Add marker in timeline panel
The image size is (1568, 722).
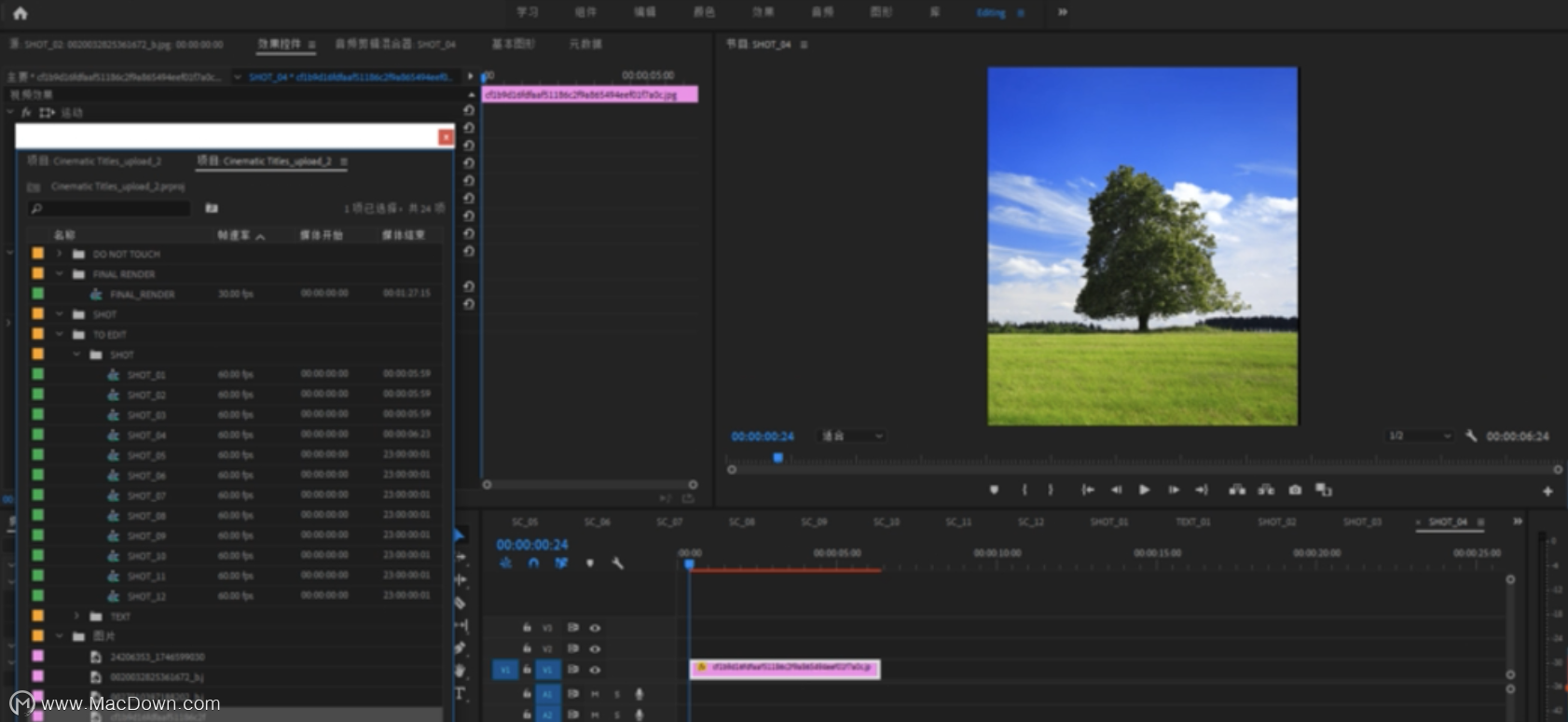tap(589, 563)
